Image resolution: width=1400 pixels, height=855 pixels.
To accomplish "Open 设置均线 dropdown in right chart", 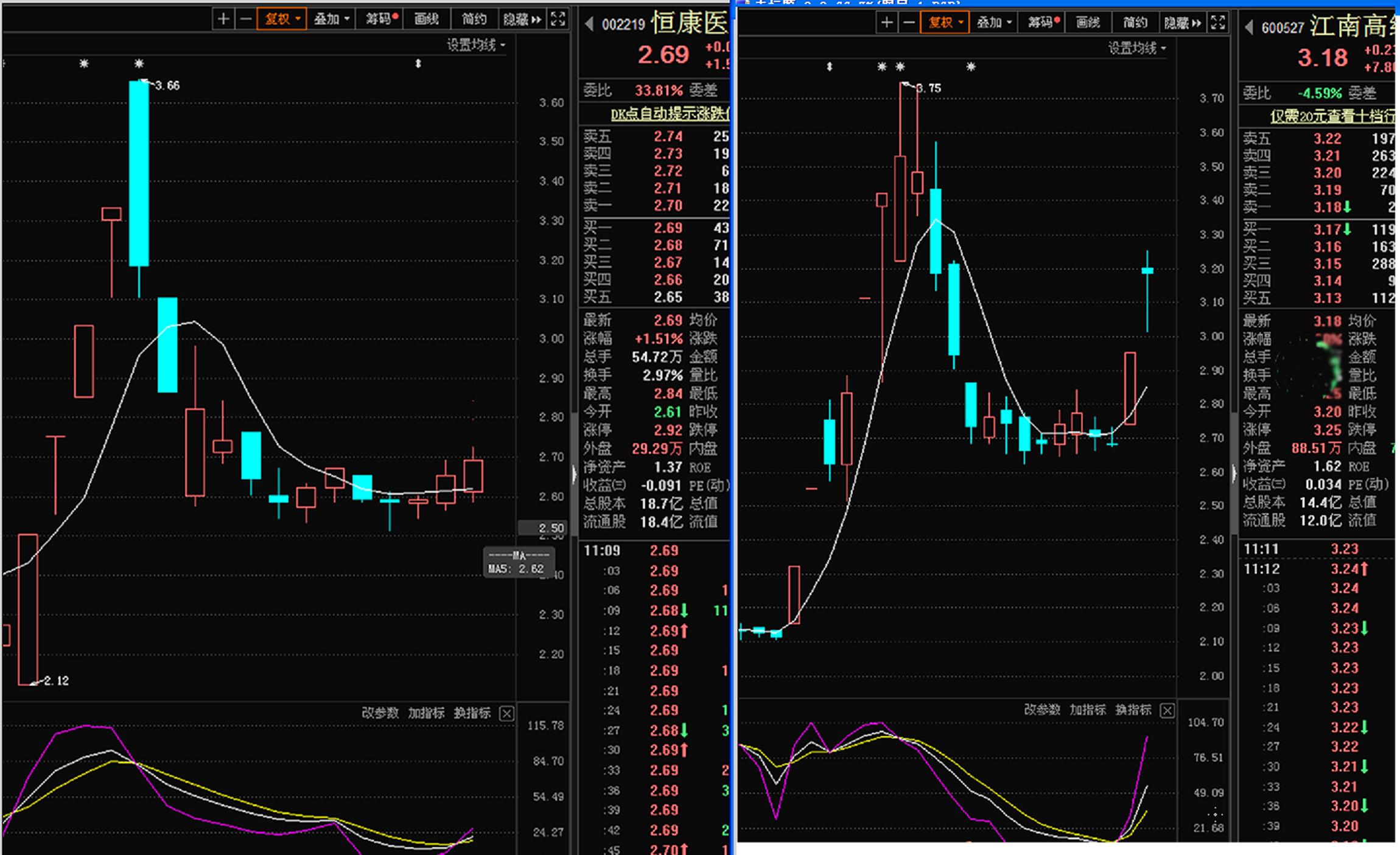I will tap(1137, 48).
